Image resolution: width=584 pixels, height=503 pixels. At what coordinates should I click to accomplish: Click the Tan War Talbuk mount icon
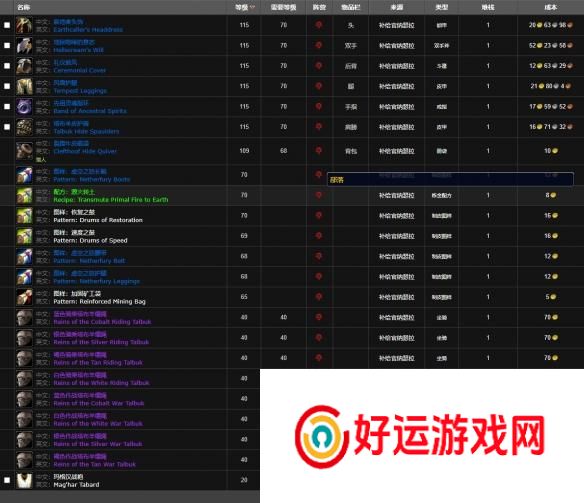(24, 460)
